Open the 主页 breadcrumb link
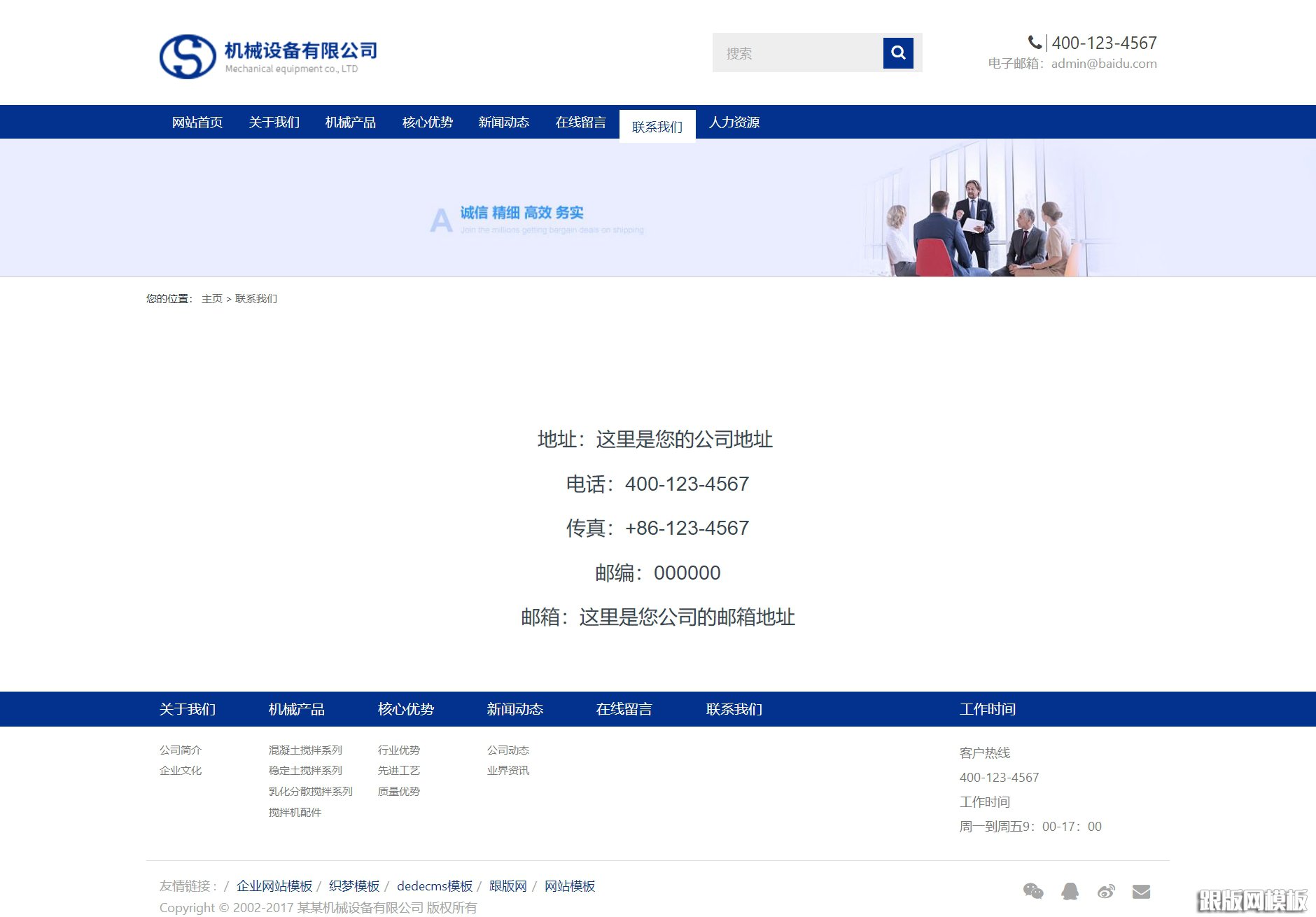The image size is (1316, 917). (x=212, y=298)
